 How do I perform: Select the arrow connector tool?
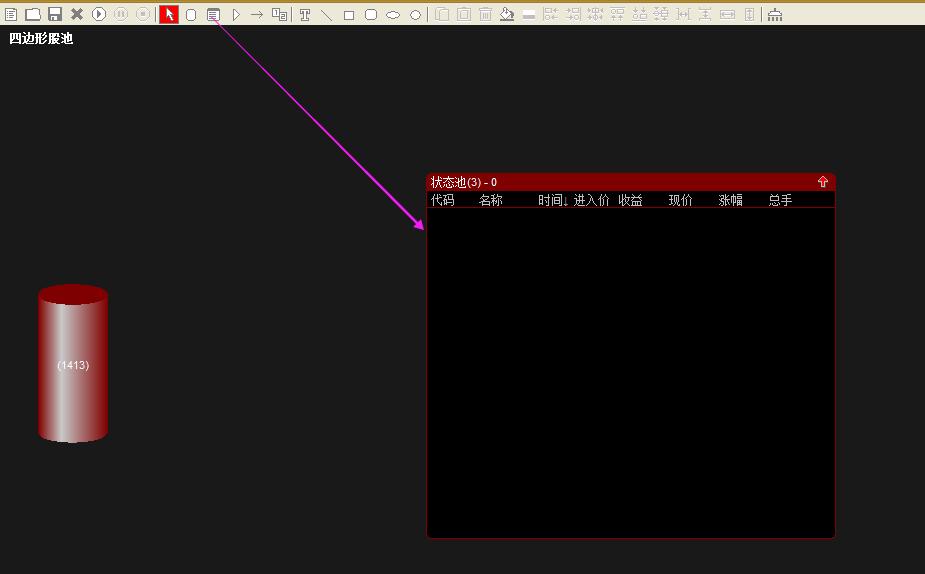click(257, 15)
